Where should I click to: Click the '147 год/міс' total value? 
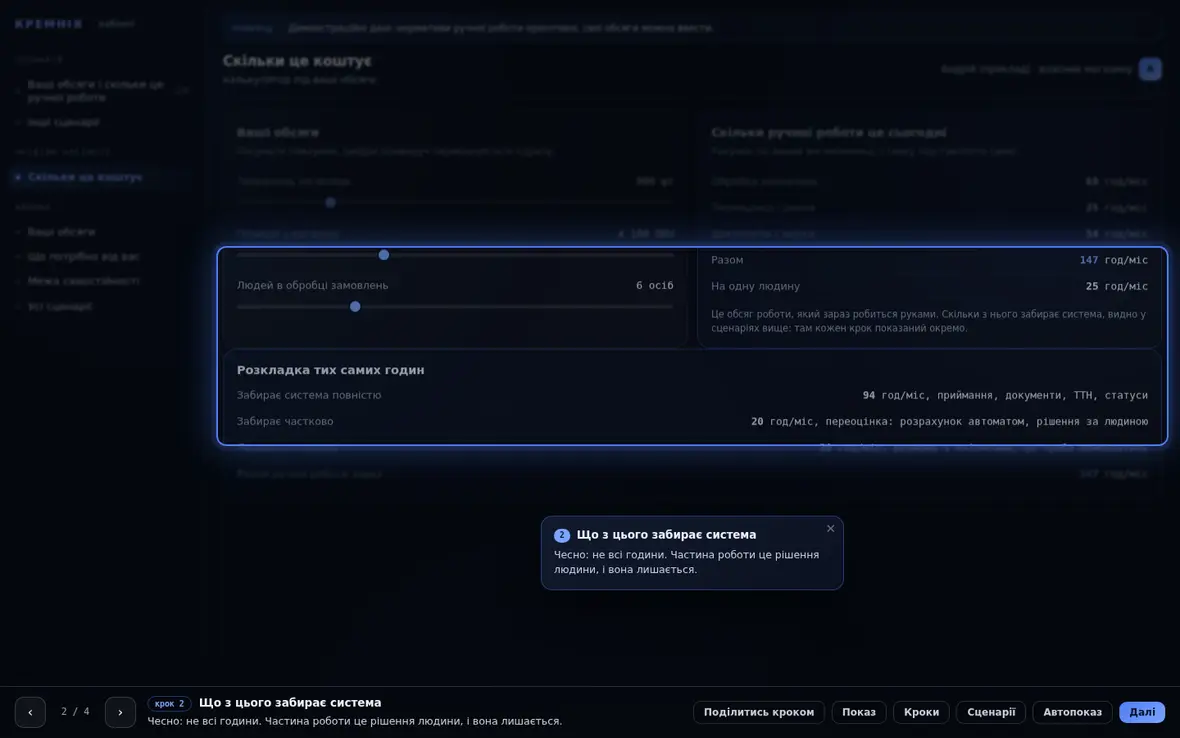coord(1113,260)
